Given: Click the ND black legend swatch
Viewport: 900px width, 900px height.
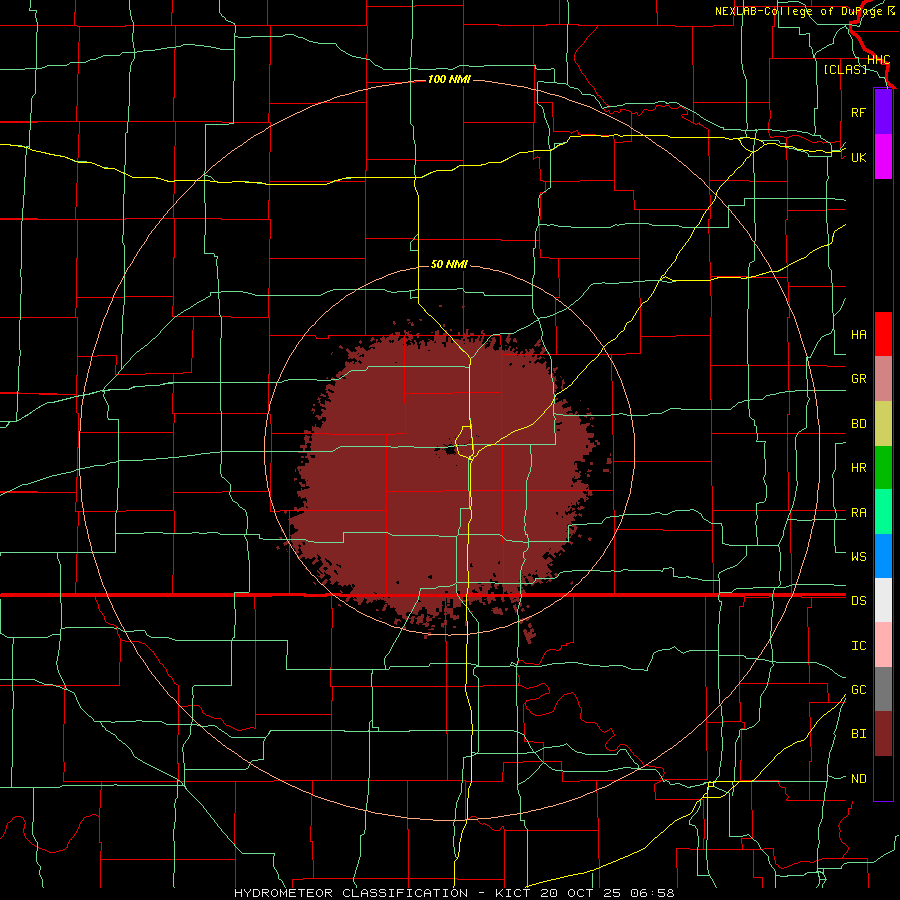Looking at the screenshot, I should tap(883, 778).
